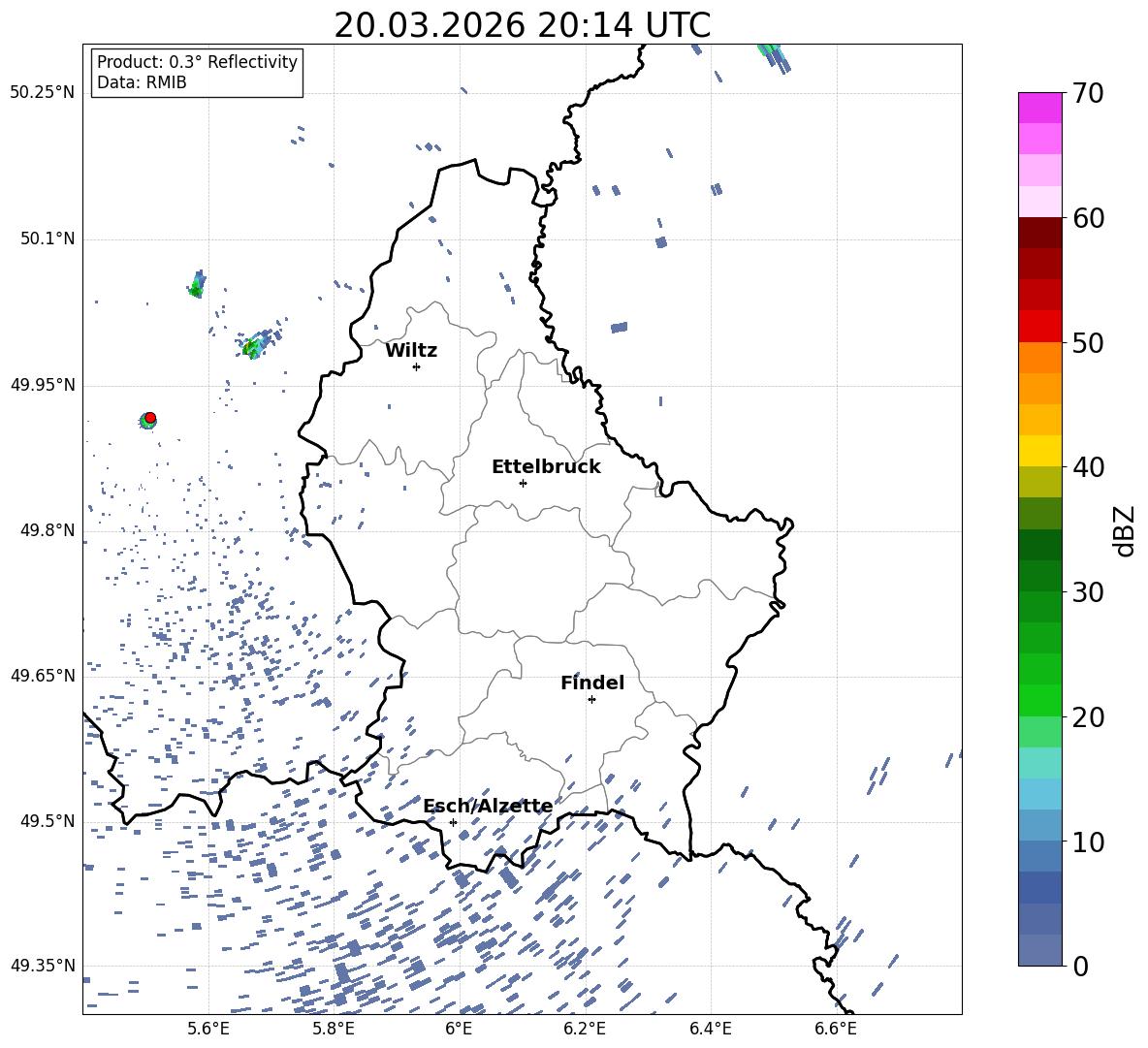The height and width of the screenshot is (1048, 1148).
Task: Click the magenta top colorbar swatch
Action: click(x=1039, y=109)
